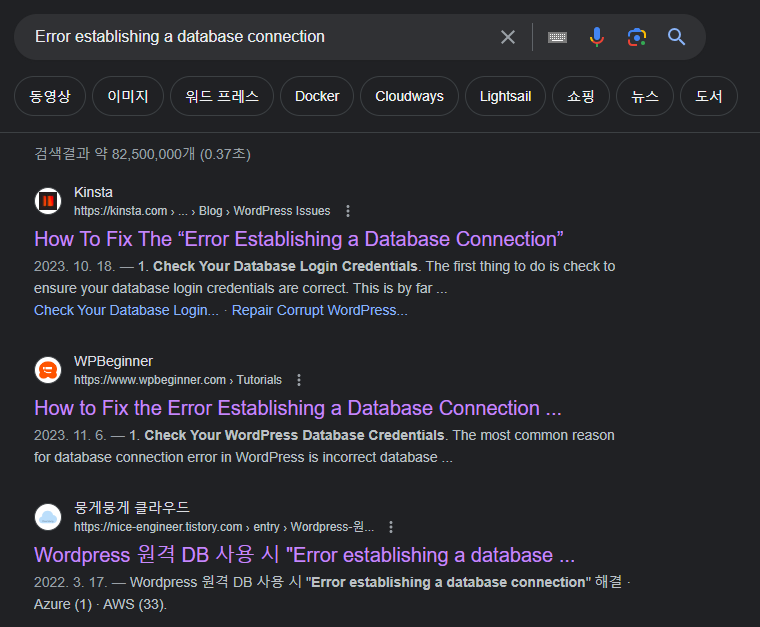The image size is (760, 627).
Task: Click the 뭉게뭉게 클라우드 site favicon
Action: coord(48,517)
